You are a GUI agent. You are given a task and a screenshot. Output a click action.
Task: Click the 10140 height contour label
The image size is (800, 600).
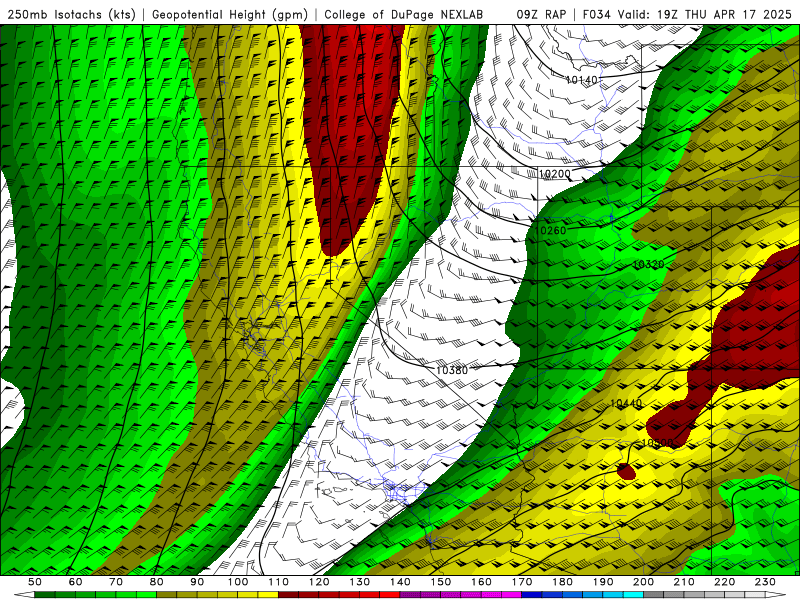click(x=582, y=80)
